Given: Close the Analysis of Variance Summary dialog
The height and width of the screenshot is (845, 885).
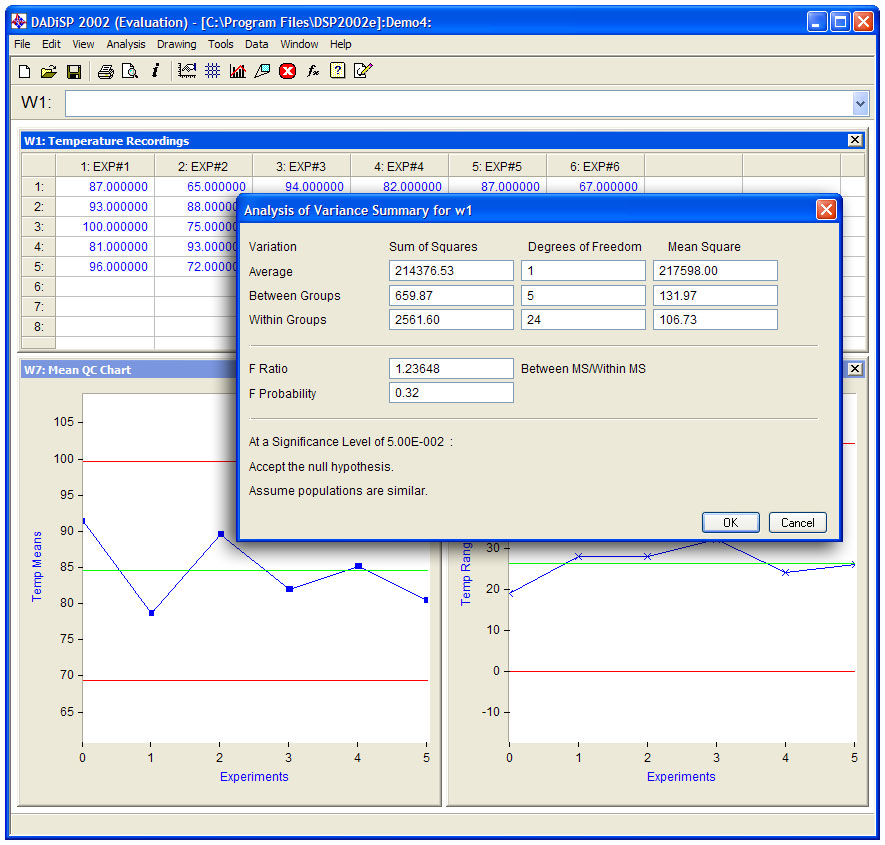Looking at the screenshot, I should tap(826, 210).
